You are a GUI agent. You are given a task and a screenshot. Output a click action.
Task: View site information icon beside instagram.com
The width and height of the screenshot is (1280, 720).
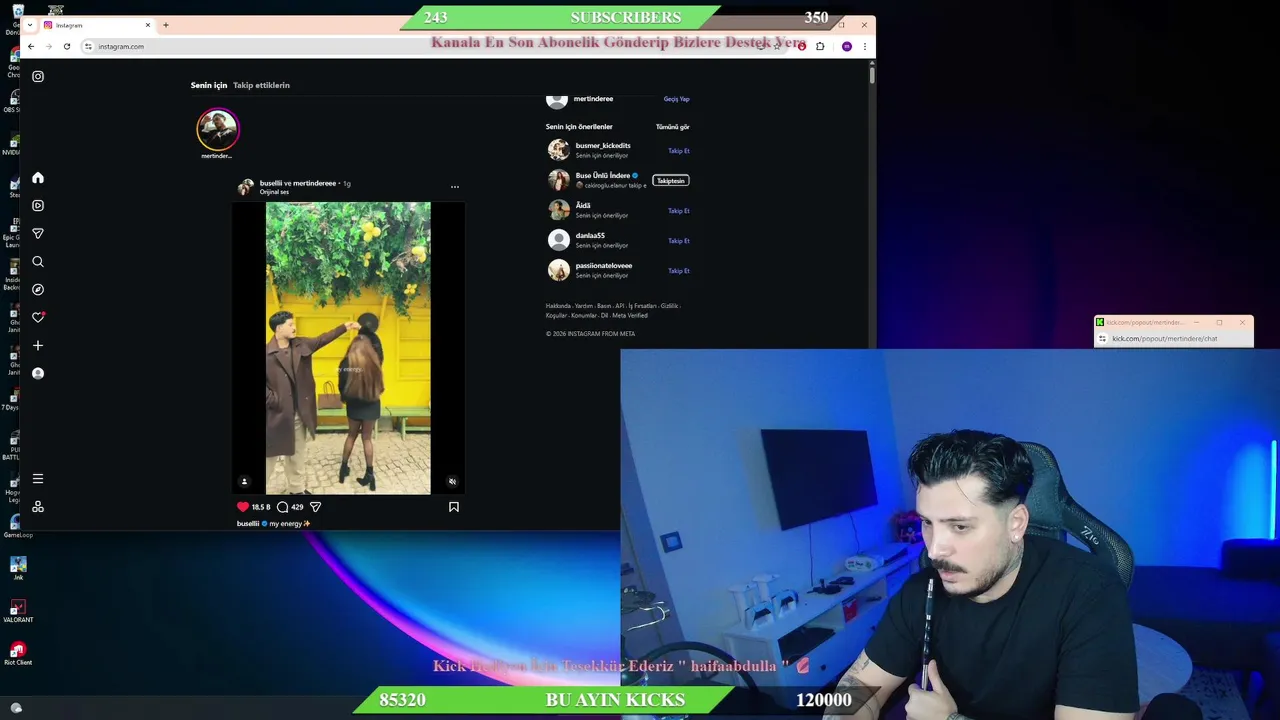coord(88,46)
